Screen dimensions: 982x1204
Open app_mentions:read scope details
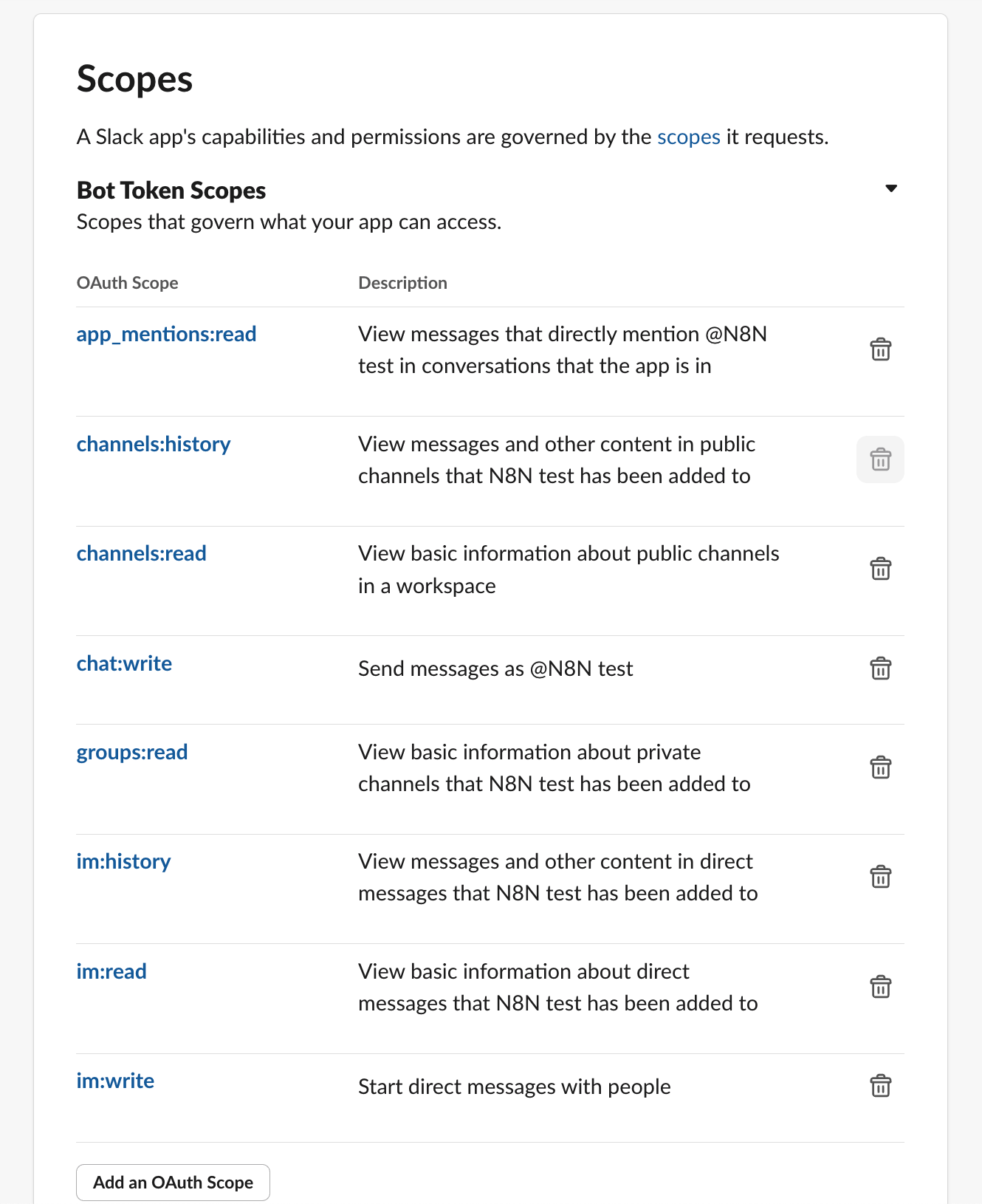(166, 335)
